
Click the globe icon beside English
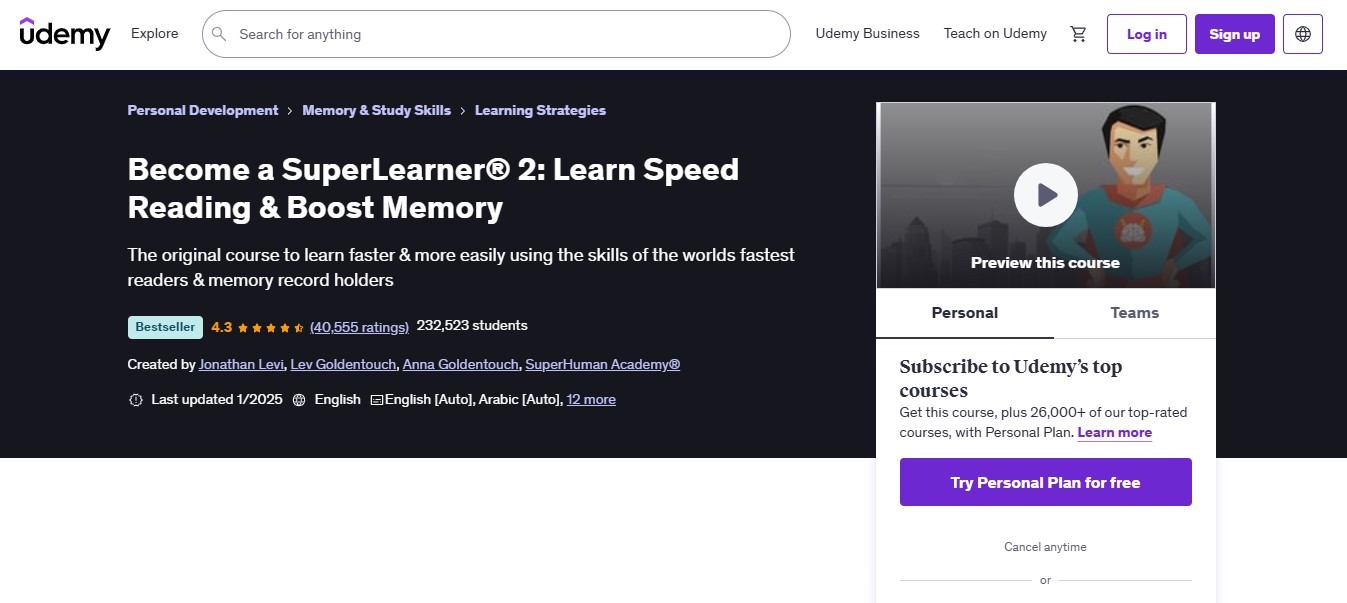(298, 399)
